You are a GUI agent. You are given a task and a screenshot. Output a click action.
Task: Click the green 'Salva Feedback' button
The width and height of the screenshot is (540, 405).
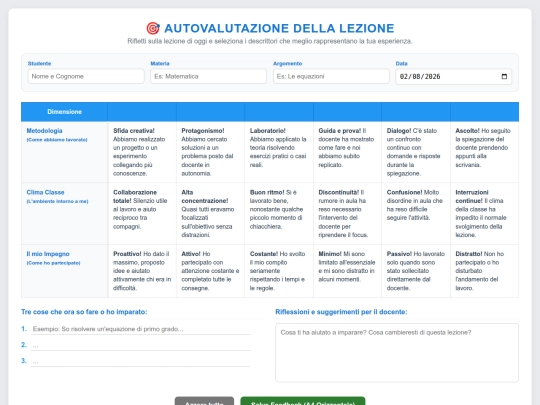pyautogui.click(x=303, y=401)
